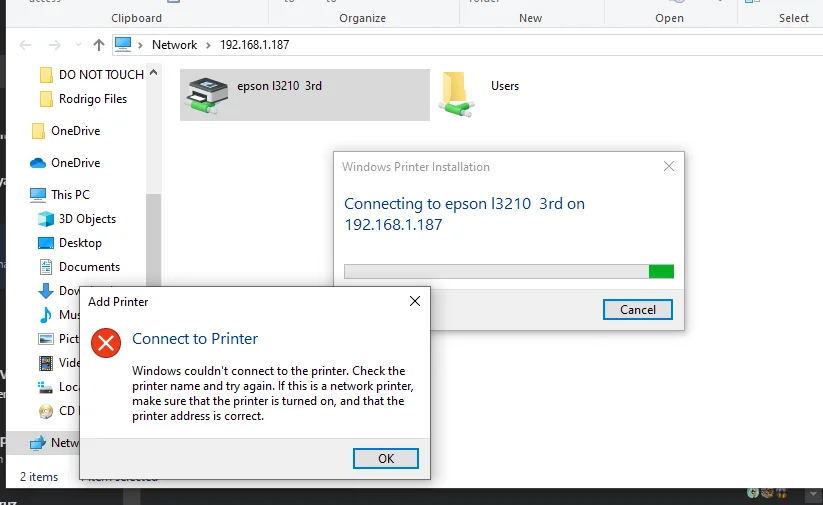Click 192.168.1.187 in the address path
Screen dimensions: 823x505
click(255, 45)
